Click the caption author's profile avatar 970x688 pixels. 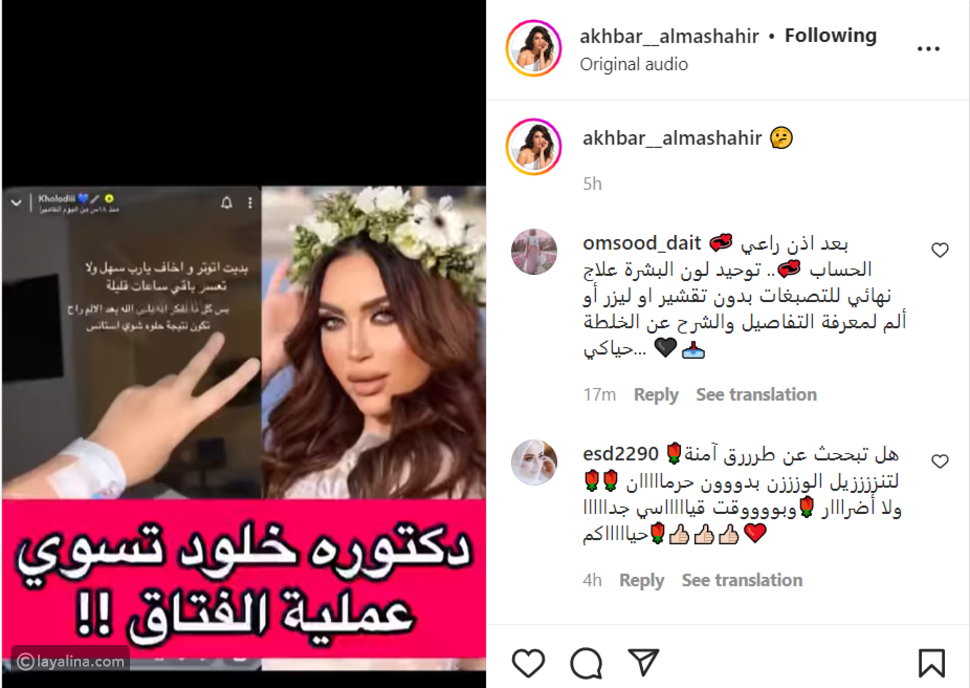click(534, 147)
